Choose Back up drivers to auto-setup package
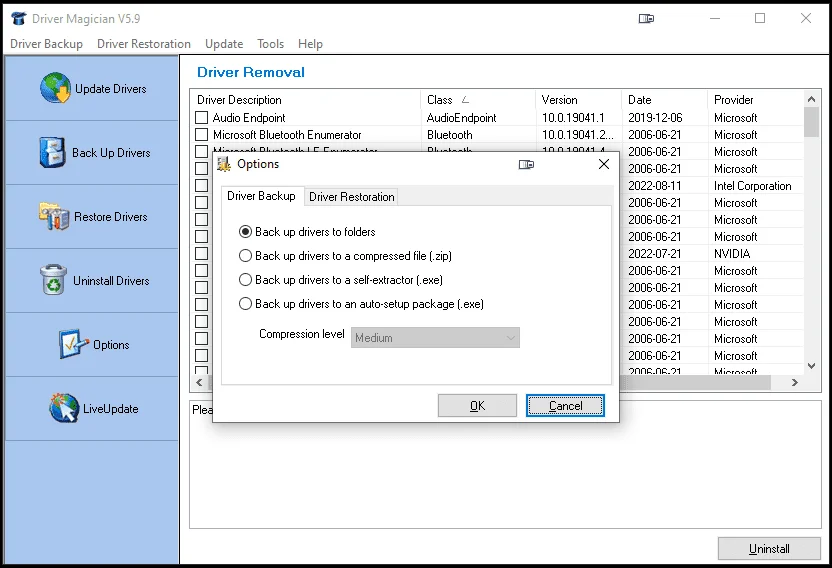 coord(246,304)
